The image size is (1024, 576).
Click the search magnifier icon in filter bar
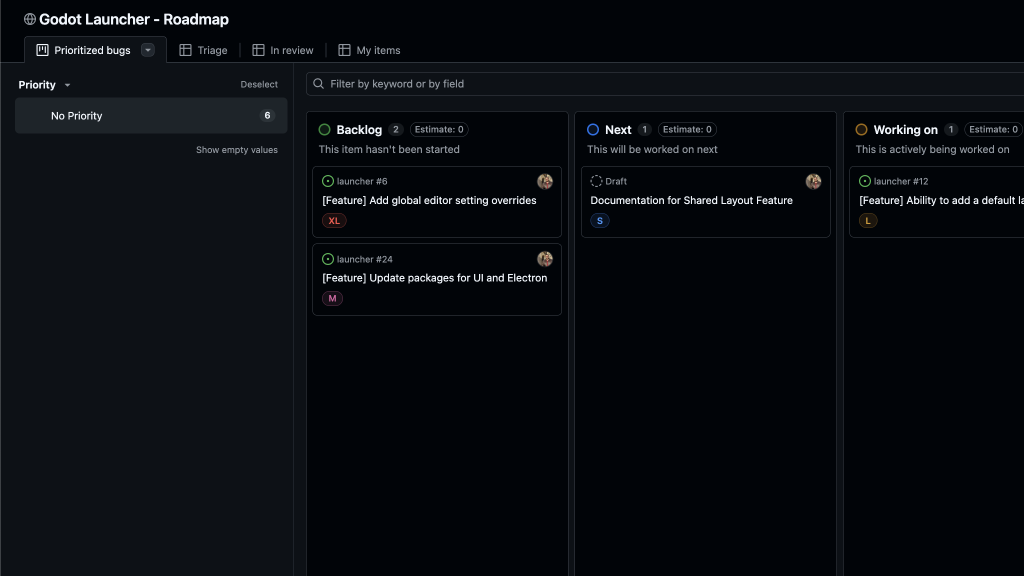319,84
